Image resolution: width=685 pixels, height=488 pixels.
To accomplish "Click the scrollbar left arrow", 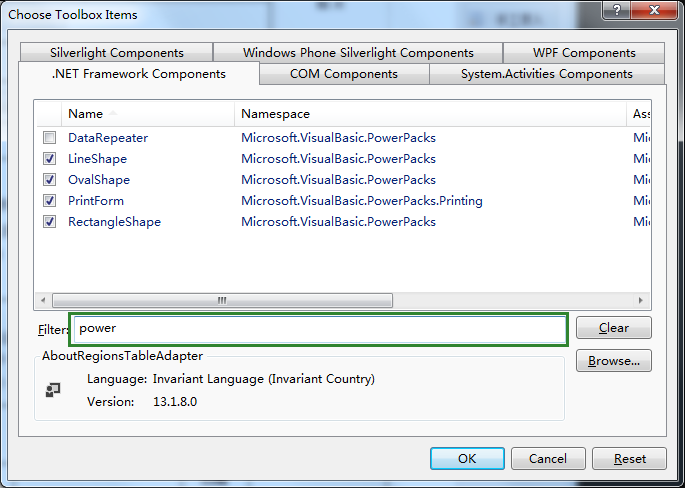I will pos(43,300).
